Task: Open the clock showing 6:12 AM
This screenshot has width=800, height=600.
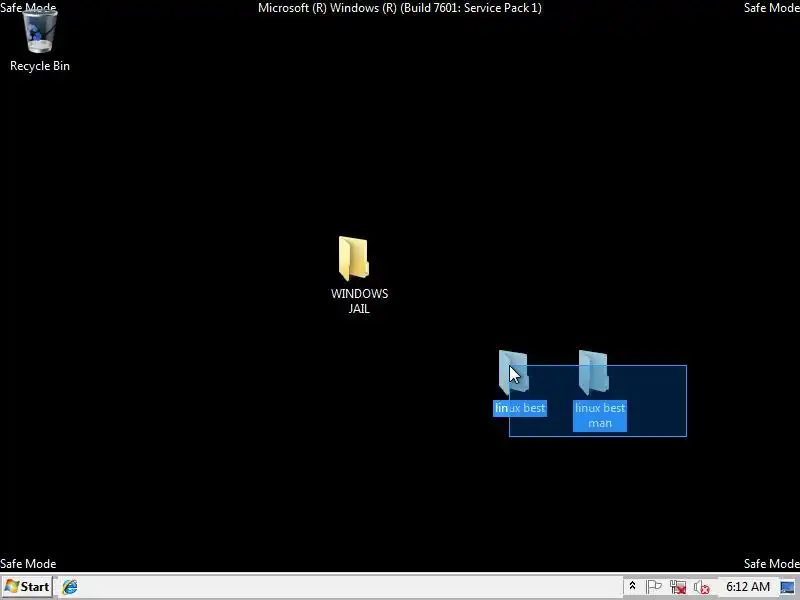Action: point(748,587)
